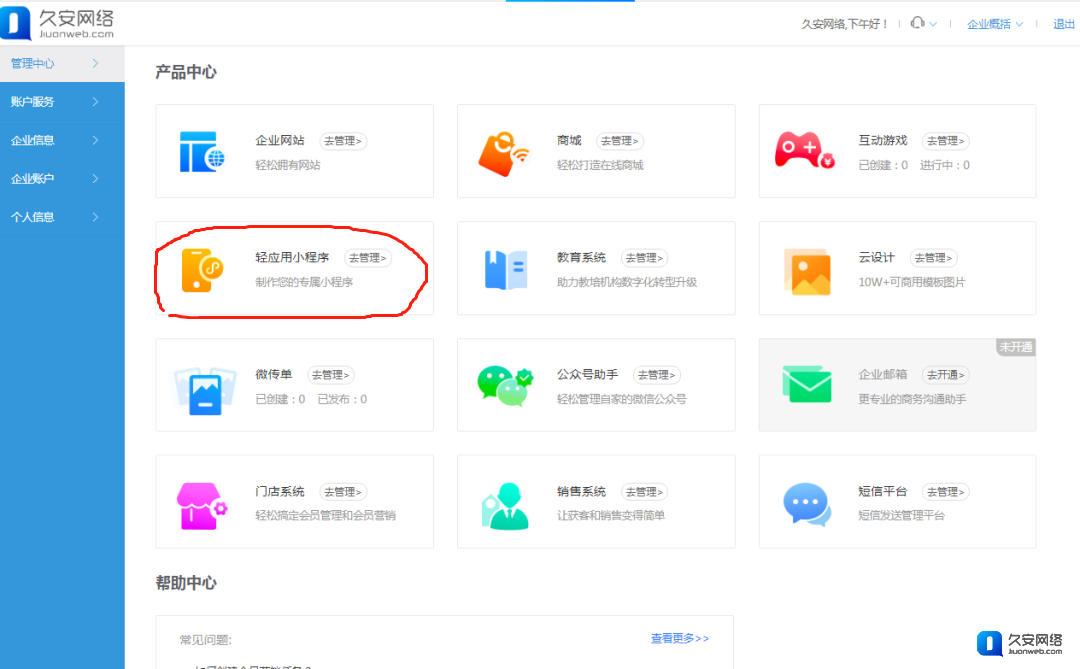This screenshot has height=669, width=1080.
Task: Click 去管理 button for 门店系统
Action: pyautogui.click(x=343, y=492)
